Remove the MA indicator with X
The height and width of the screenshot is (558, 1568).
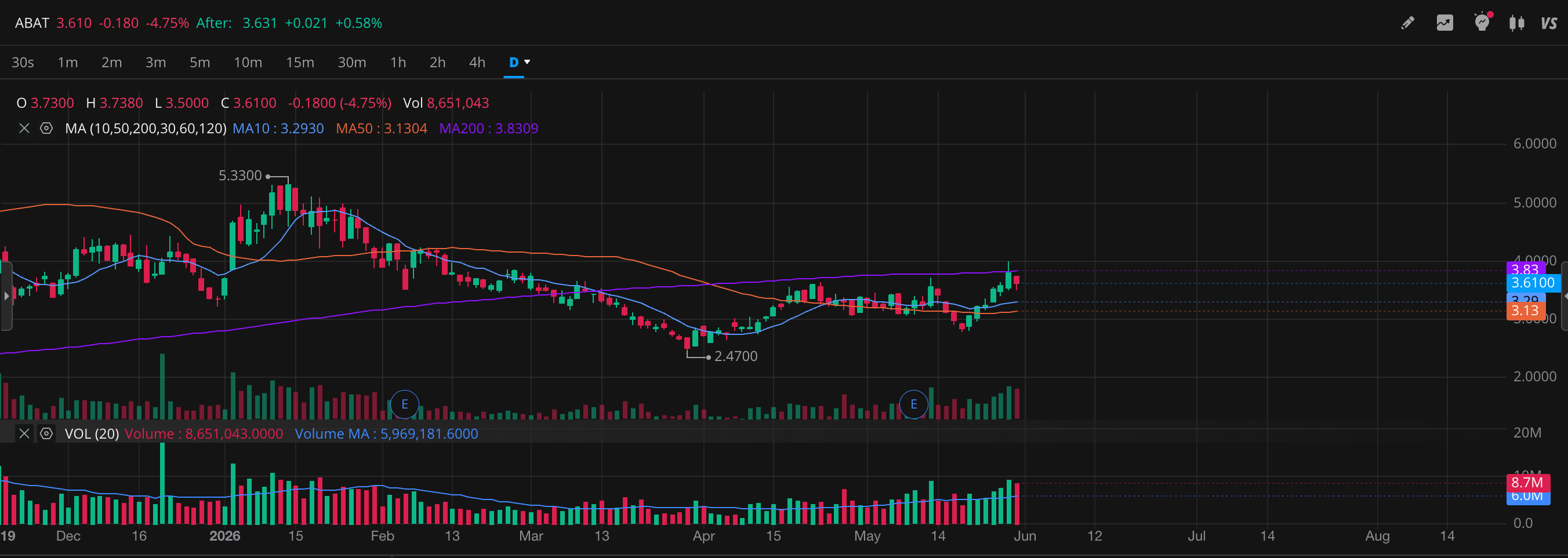[x=24, y=129]
